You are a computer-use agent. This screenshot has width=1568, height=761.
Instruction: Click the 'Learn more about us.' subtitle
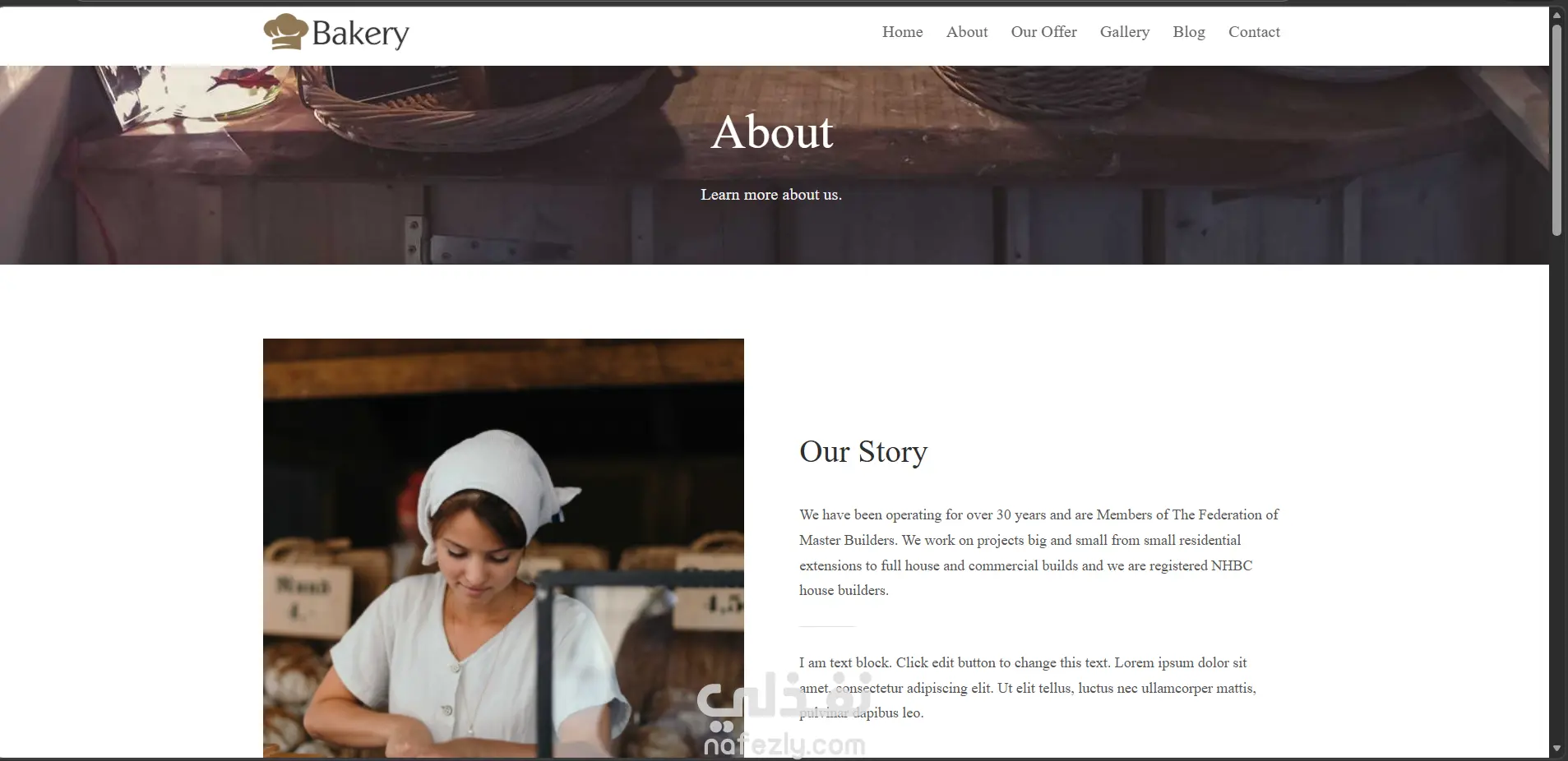coord(771,195)
